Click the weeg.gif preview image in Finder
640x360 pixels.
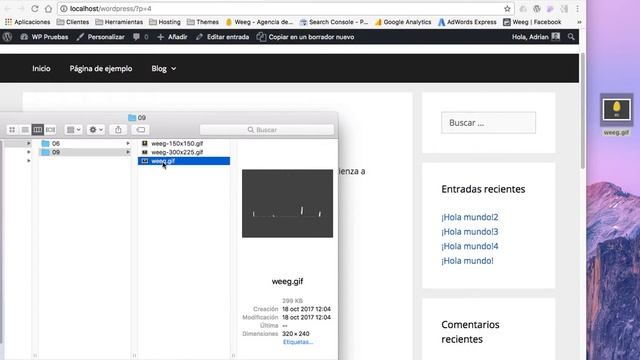pos(287,203)
